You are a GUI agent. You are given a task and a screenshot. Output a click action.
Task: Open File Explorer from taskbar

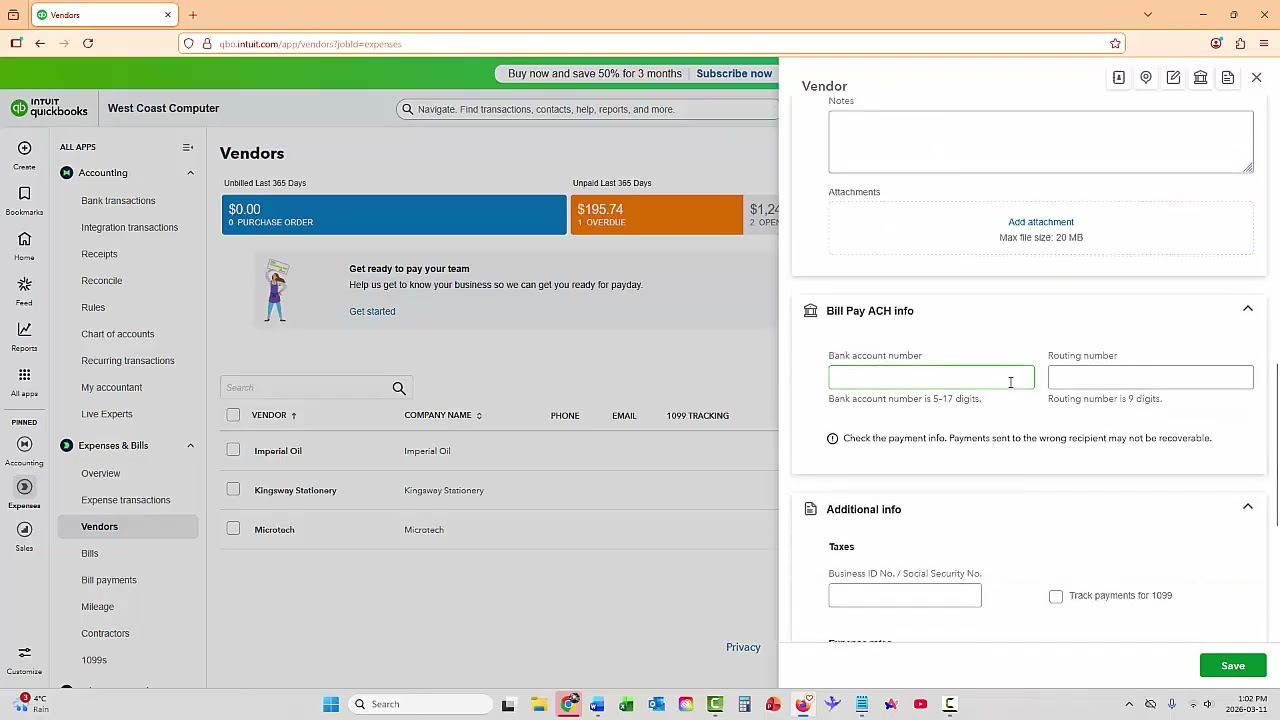coord(538,704)
